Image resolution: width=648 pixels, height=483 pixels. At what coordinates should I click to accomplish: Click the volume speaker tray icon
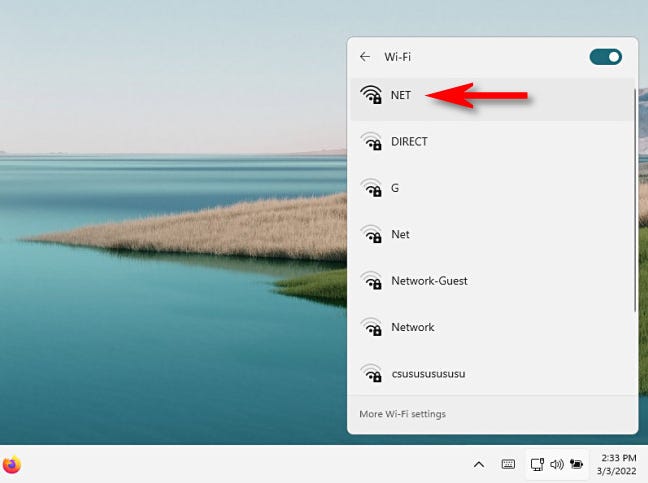pos(557,464)
